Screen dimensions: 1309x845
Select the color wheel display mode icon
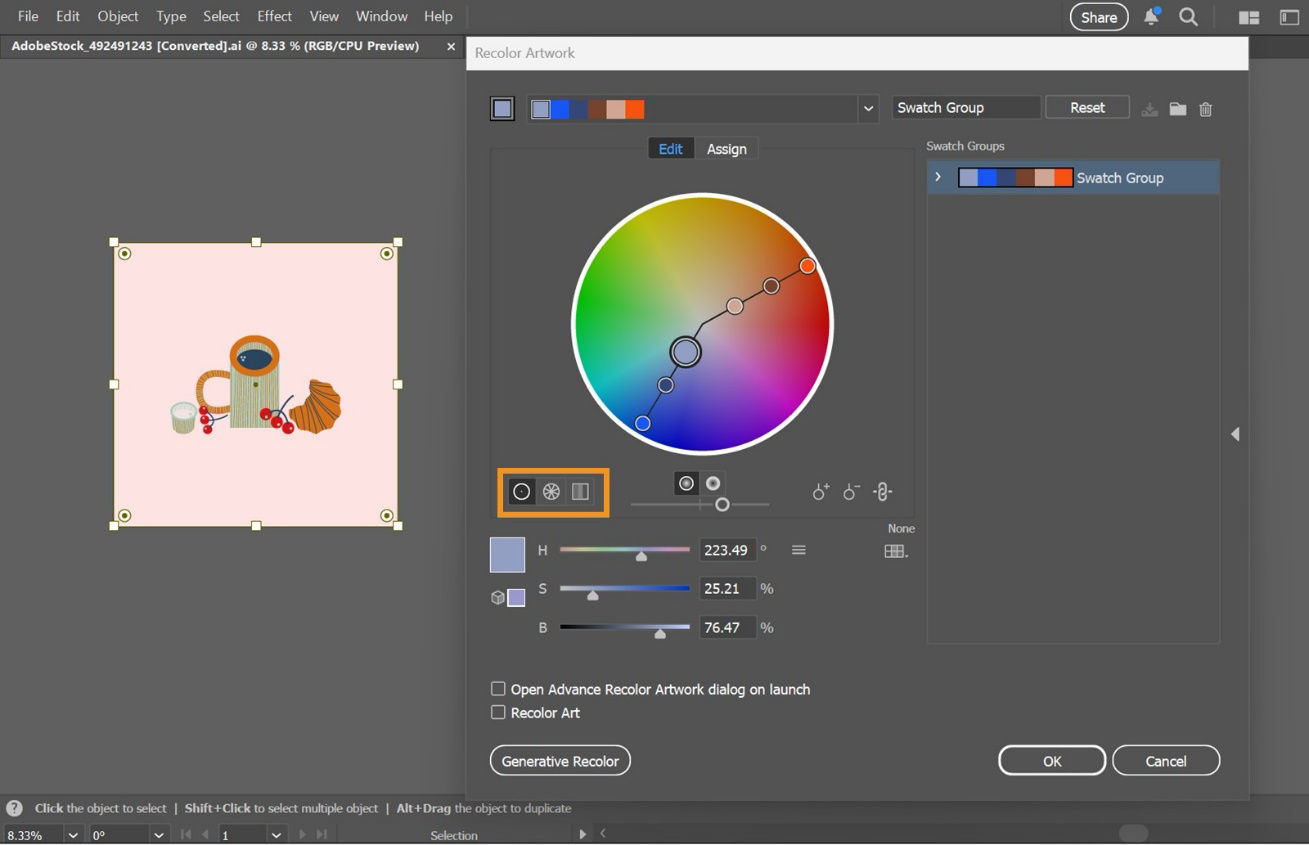coord(521,491)
